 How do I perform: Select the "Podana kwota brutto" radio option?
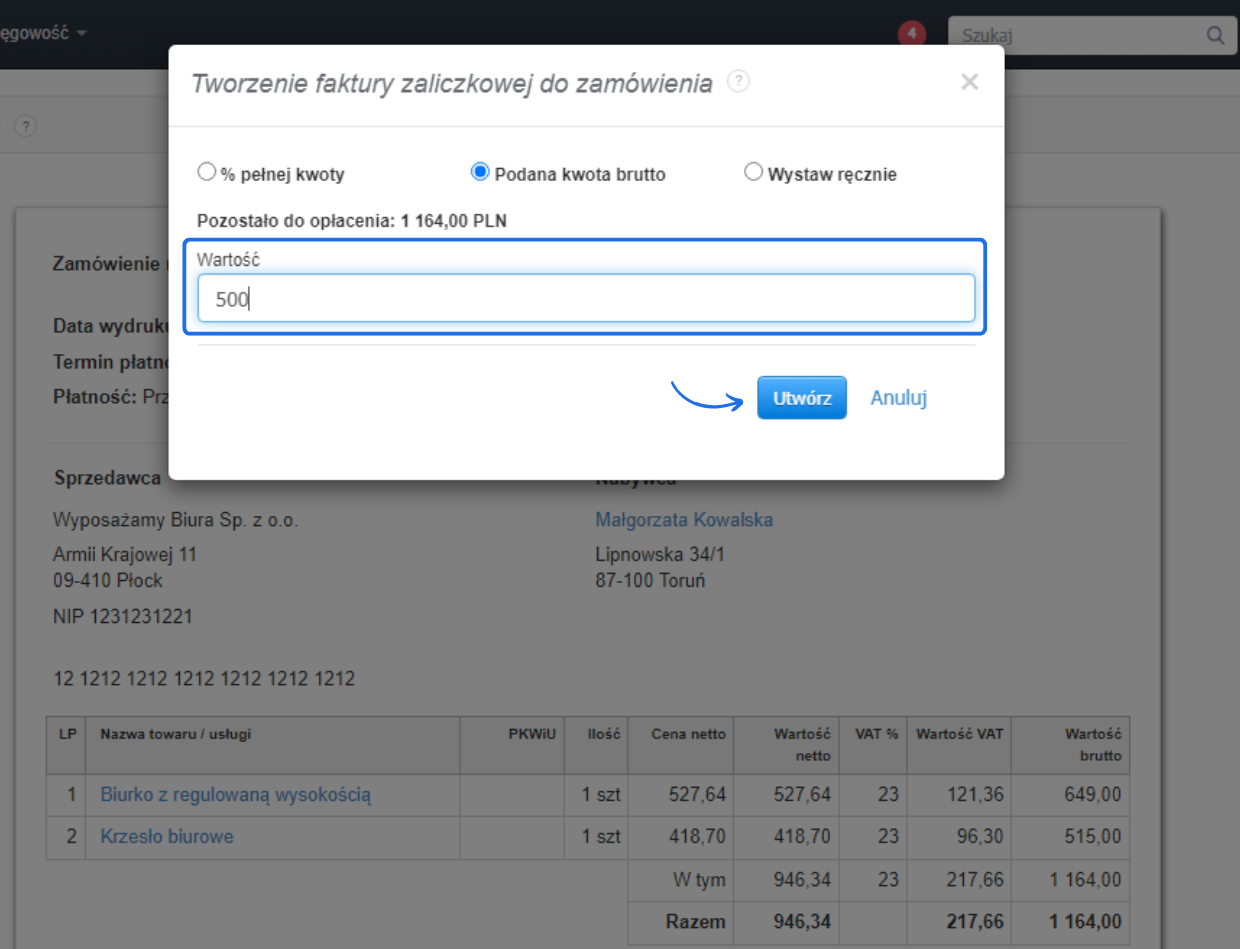[479, 172]
